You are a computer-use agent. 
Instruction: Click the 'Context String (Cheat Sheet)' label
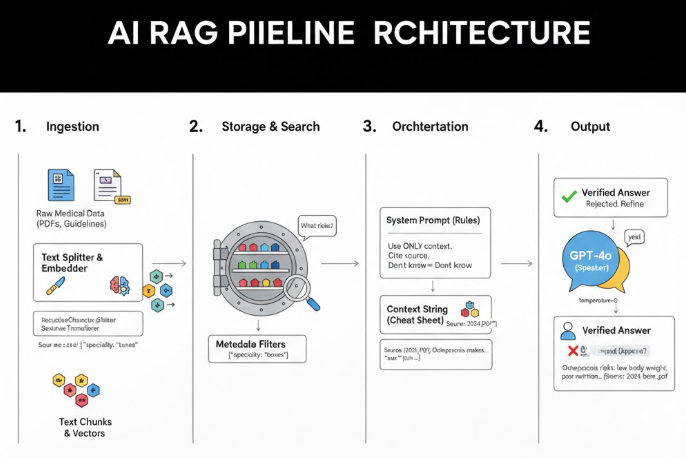417,315
